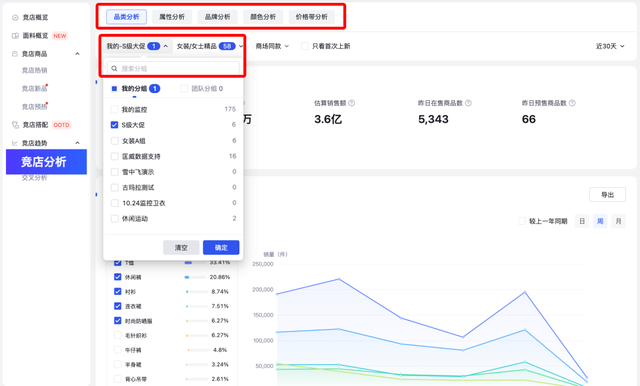This screenshot has width=640, height=386.
Task: Open 竞店预售 in sidebar
Action: pyautogui.click(x=34, y=106)
